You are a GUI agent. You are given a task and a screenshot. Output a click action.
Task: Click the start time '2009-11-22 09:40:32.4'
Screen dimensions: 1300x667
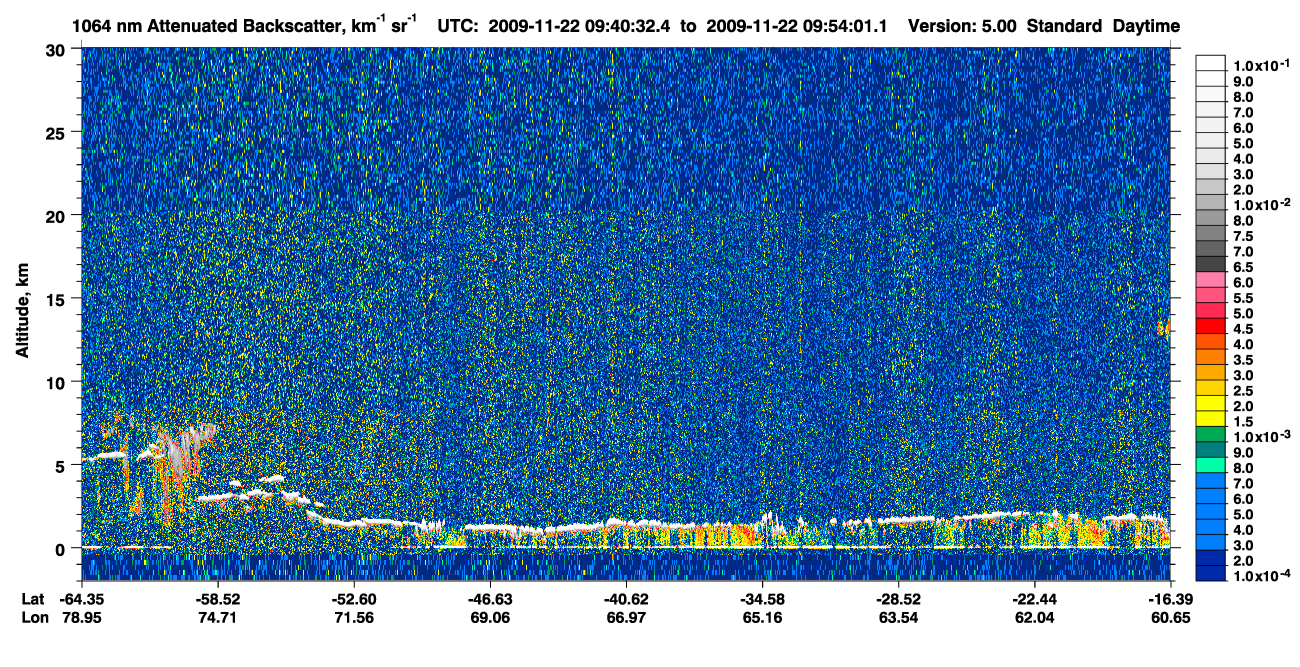point(580,26)
